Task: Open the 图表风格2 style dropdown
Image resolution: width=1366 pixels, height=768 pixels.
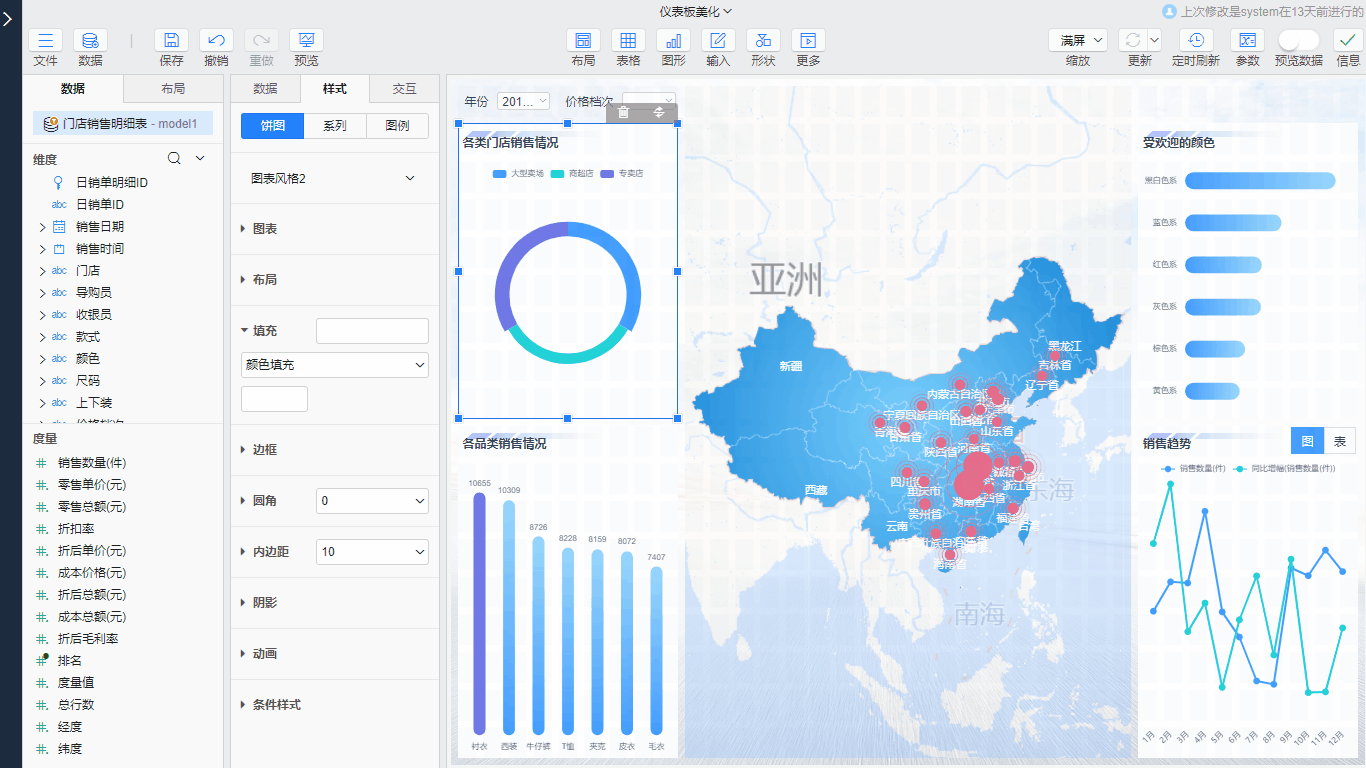Action: pyautogui.click(x=334, y=178)
